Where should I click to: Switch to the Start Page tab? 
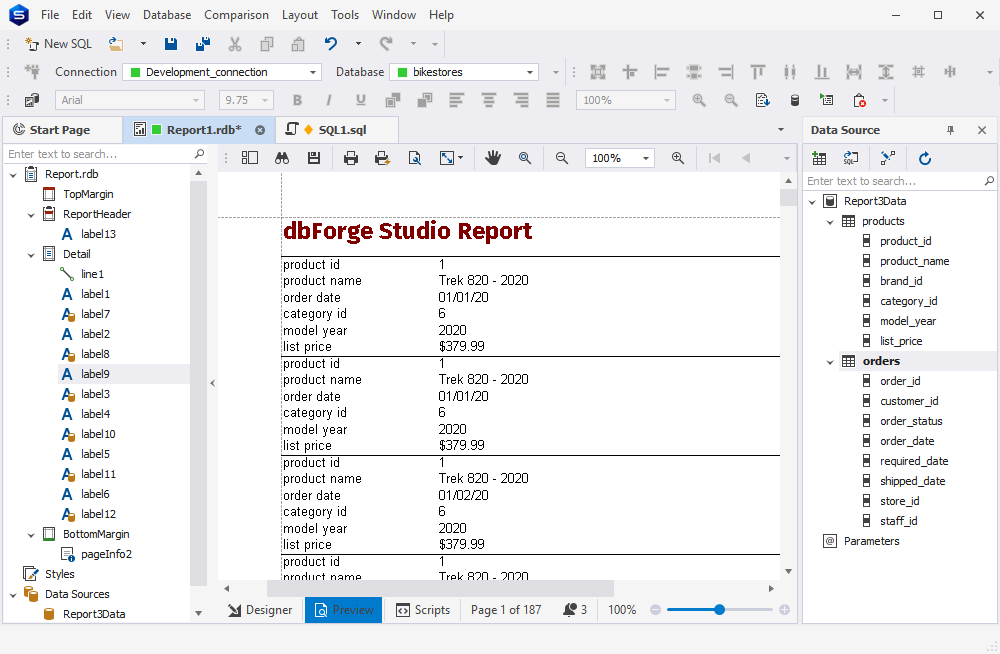coord(61,130)
